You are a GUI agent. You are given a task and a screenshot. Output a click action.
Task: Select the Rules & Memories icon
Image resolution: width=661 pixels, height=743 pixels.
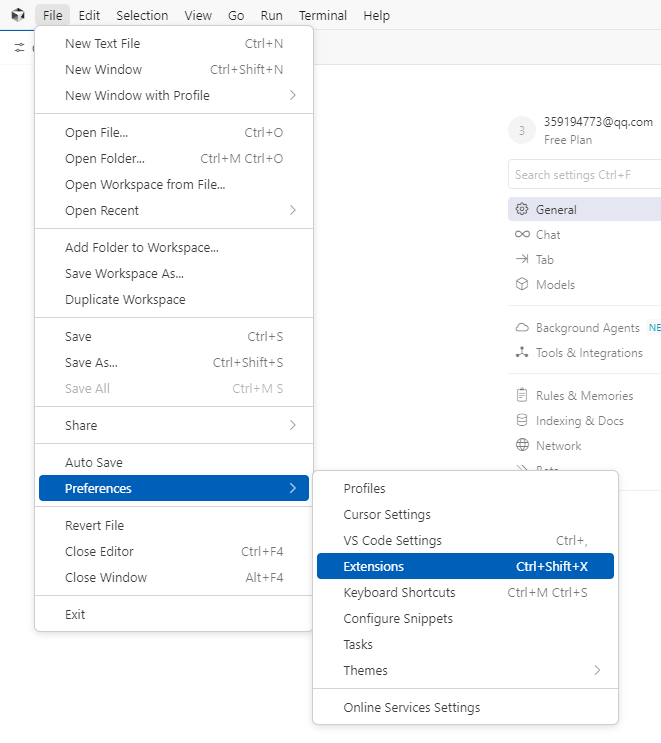[x=522, y=396]
